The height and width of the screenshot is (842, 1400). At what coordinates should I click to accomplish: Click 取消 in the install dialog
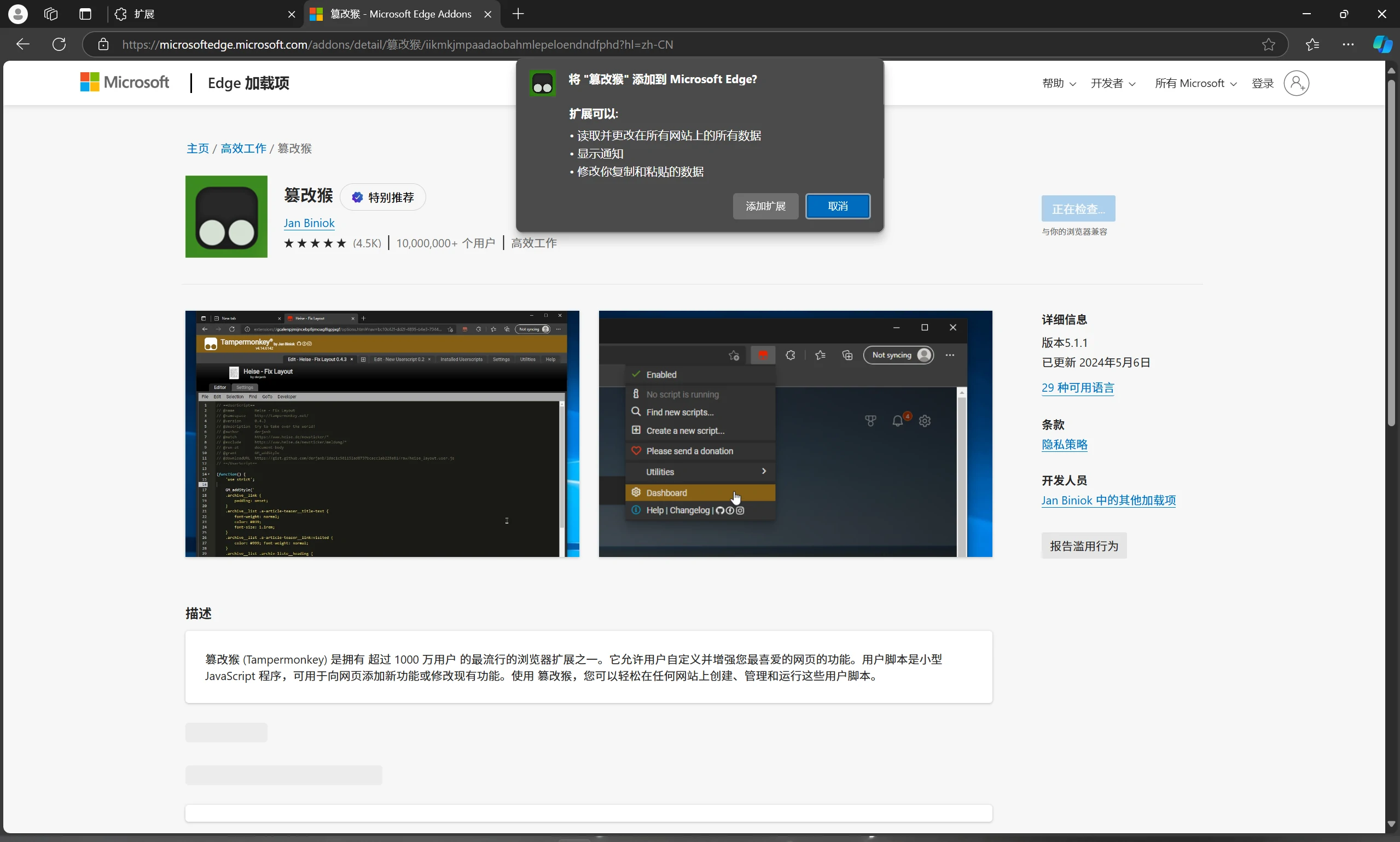[x=837, y=206]
